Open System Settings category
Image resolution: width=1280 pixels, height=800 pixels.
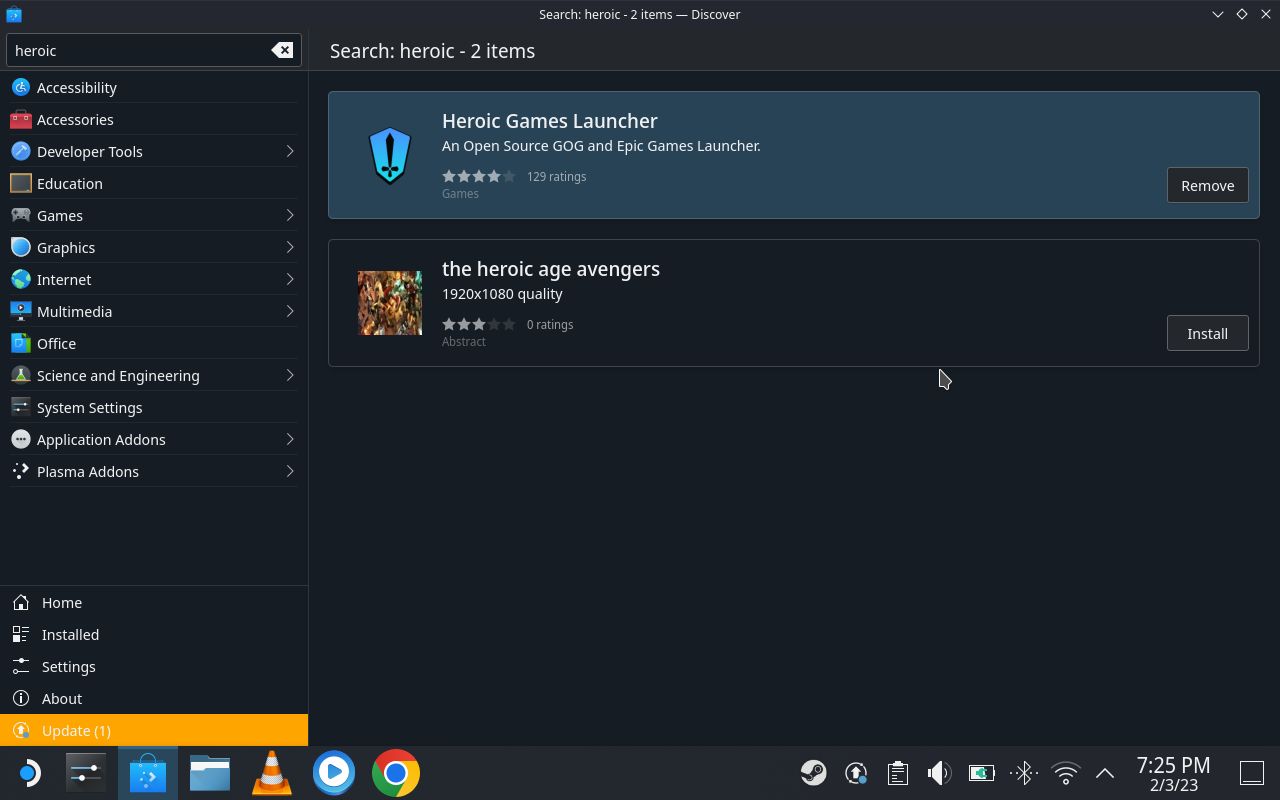pyautogui.click(x=154, y=407)
